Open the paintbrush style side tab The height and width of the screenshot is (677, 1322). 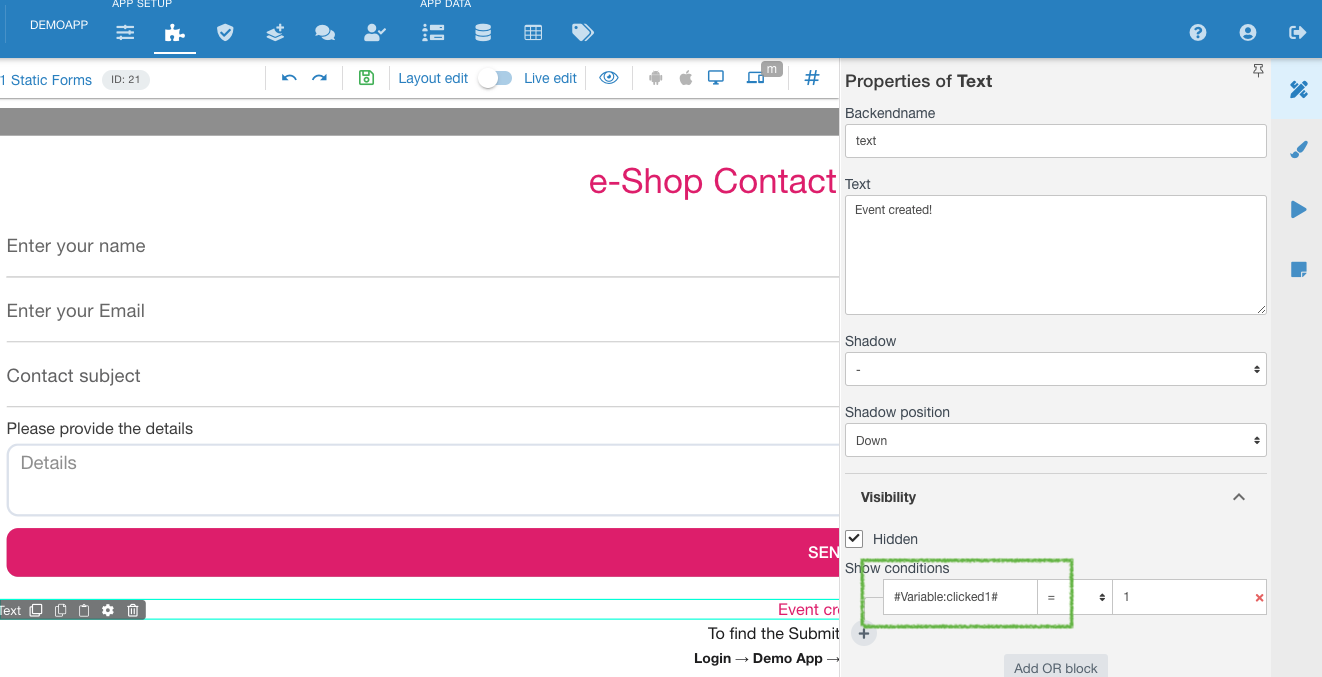(x=1299, y=150)
